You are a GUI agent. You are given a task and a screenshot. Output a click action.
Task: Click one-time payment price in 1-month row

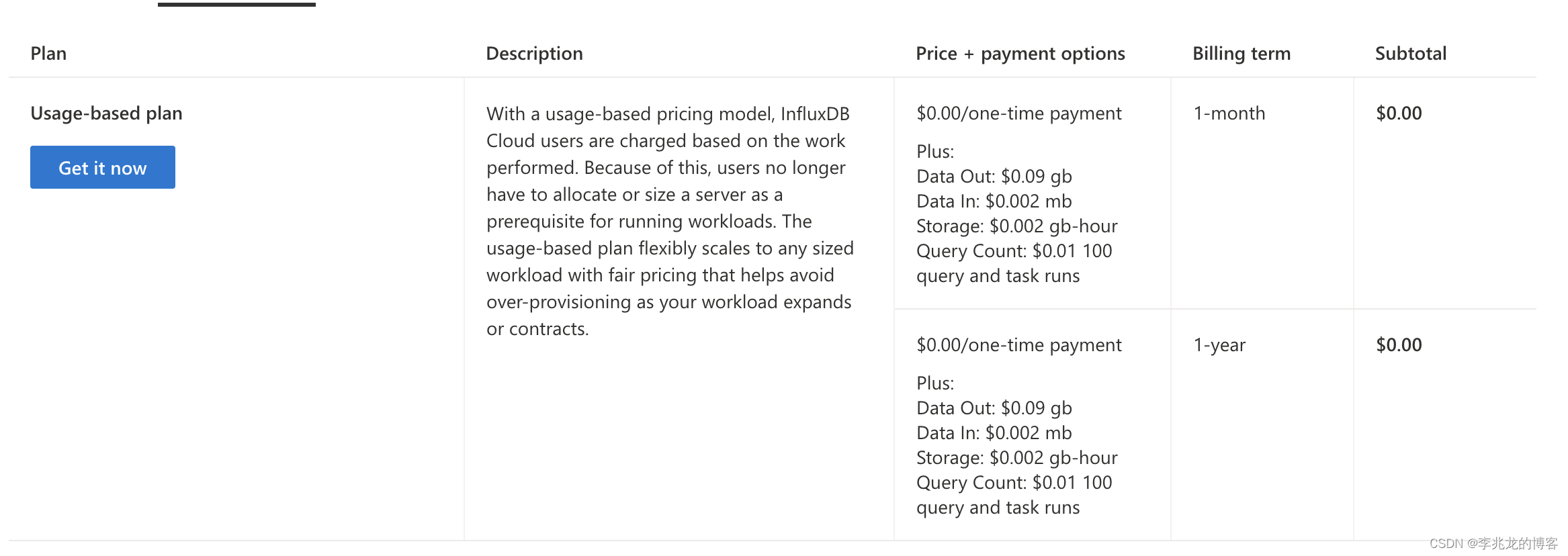coord(1018,113)
